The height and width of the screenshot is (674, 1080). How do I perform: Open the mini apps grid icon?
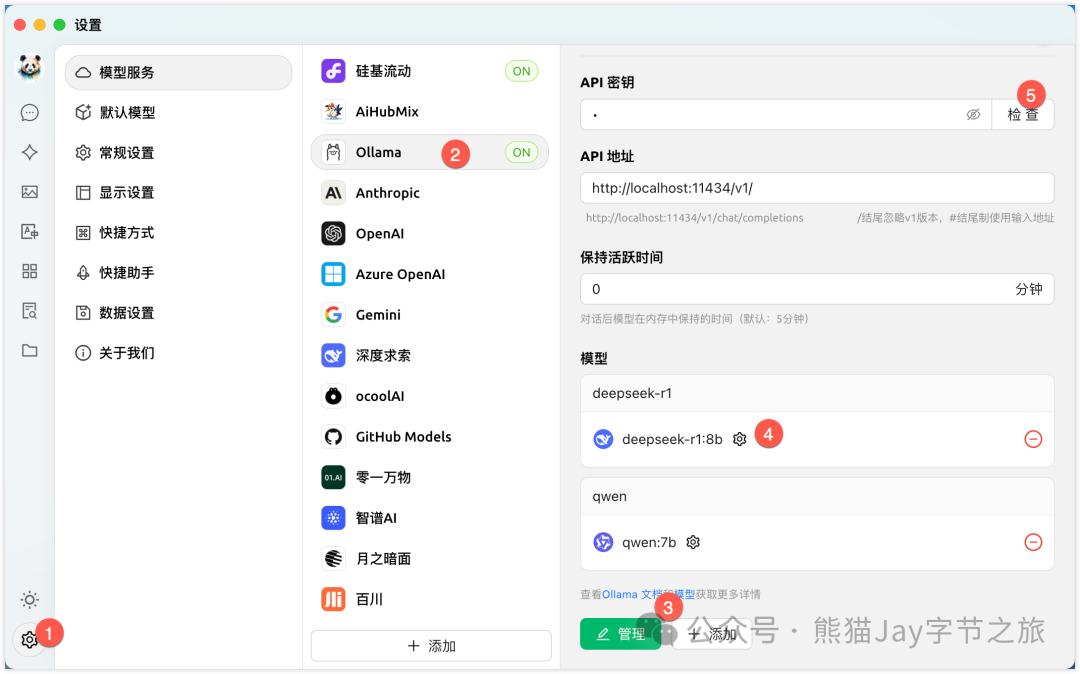[30, 271]
